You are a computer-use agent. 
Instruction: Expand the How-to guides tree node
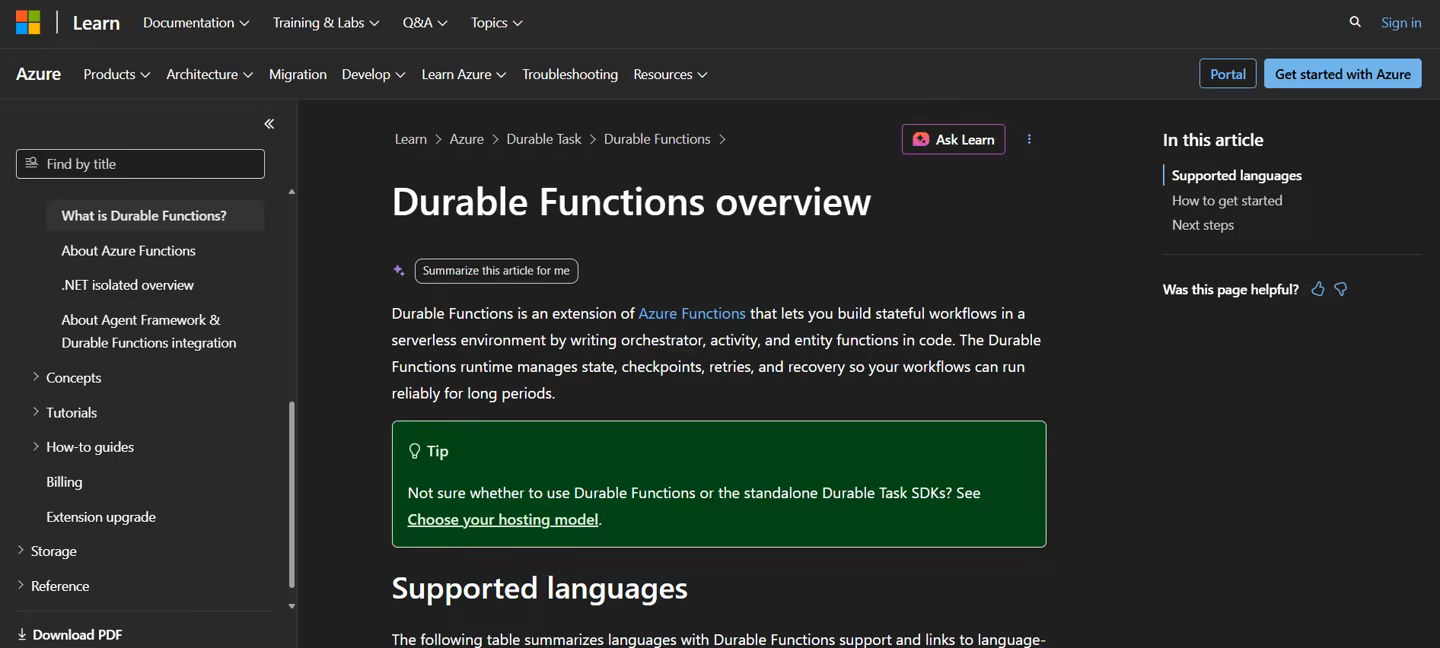(x=36, y=446)
